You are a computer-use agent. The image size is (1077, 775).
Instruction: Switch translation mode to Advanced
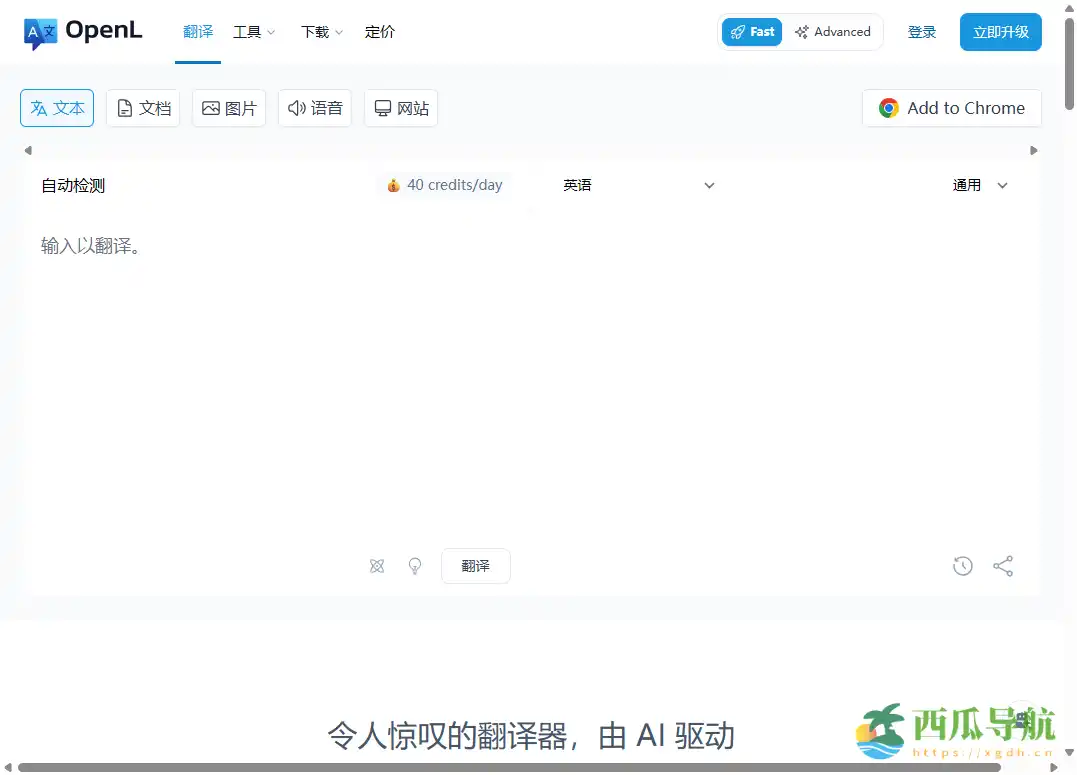[x=833, y=31]
